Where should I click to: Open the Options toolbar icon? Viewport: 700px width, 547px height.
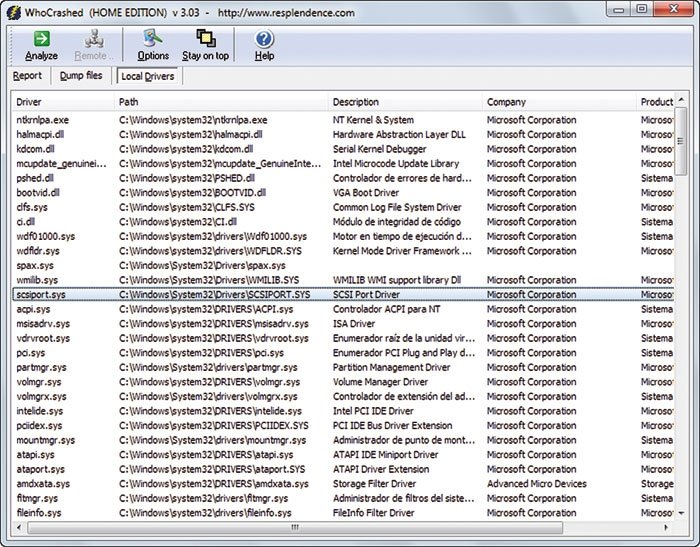coord(153,45)
